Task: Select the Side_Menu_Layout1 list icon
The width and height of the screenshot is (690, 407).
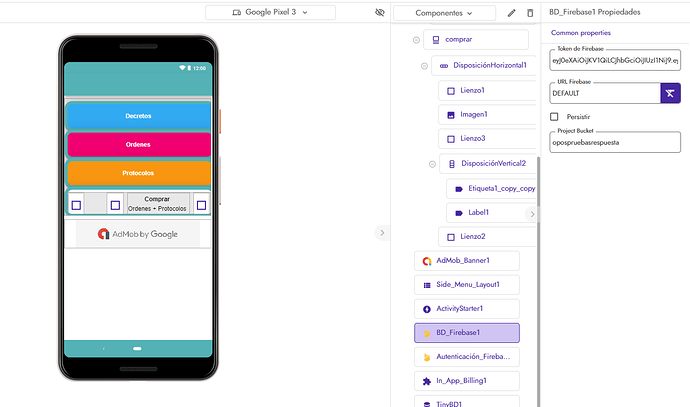Action: (427, 285)
